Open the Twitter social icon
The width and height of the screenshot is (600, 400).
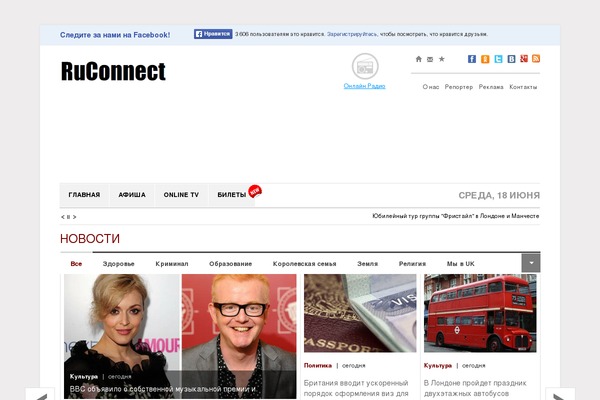click(x=498, y=59)
